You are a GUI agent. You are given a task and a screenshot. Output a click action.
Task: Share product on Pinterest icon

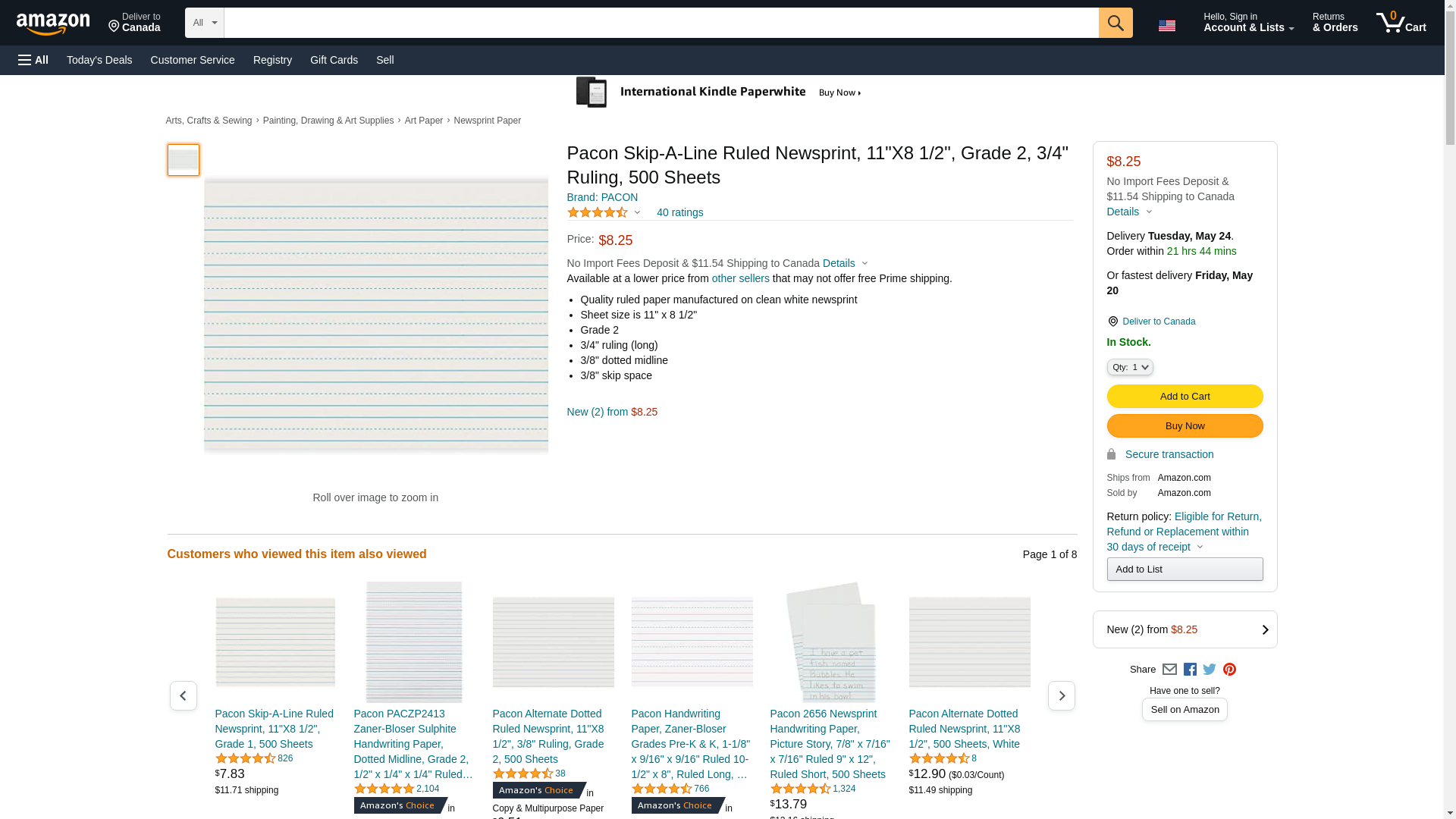tap(1229, 670)
